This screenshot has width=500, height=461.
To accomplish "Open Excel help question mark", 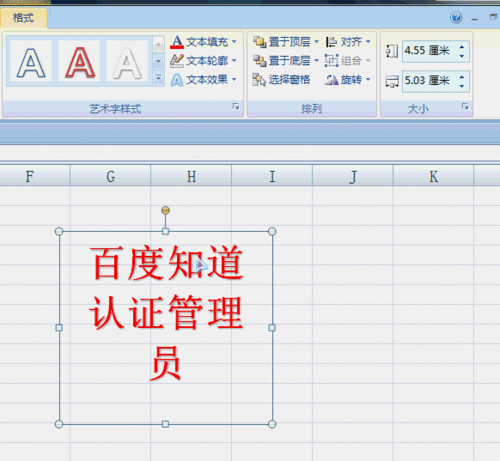I will coord(456,17).
